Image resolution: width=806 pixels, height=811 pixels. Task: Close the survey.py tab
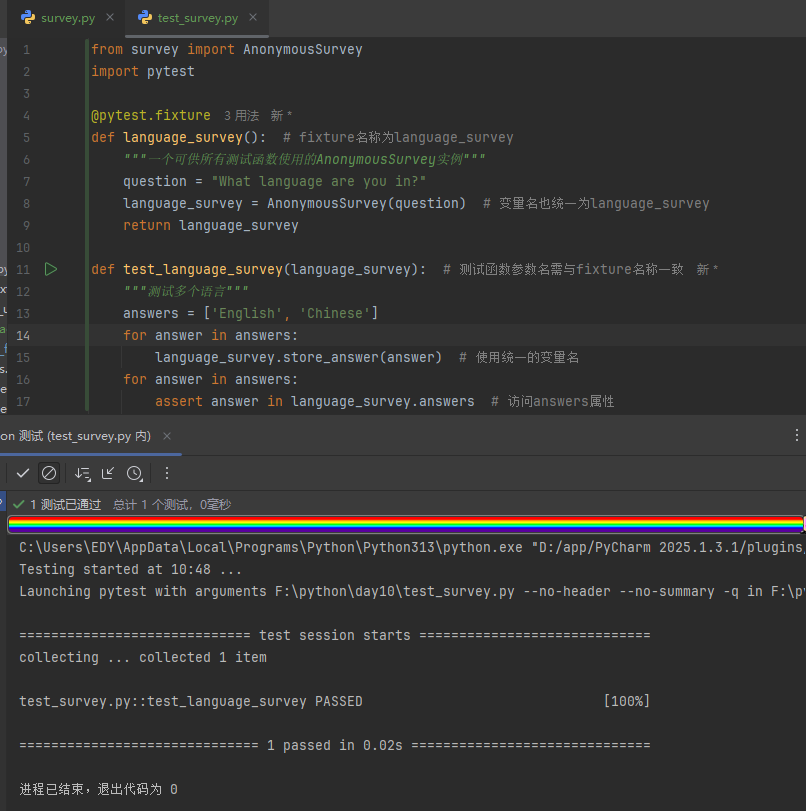point(110,17)
